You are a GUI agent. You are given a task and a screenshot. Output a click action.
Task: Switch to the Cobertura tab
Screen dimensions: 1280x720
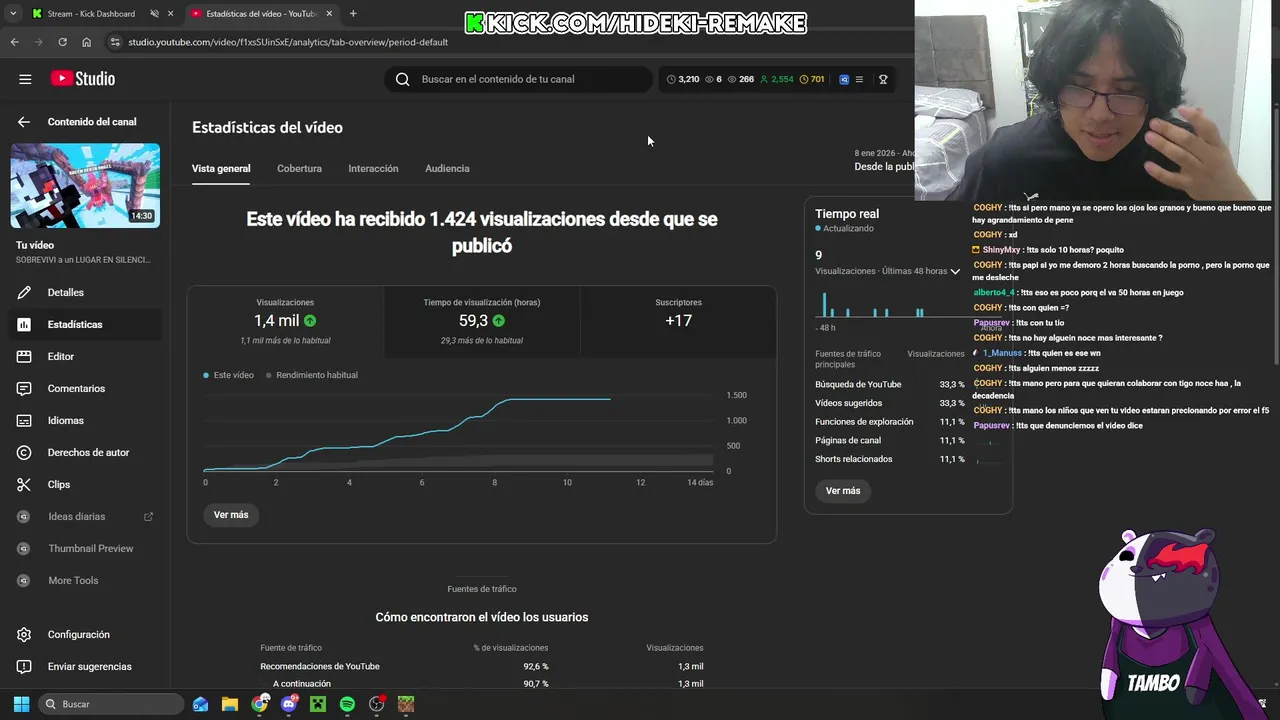[299, 169]
